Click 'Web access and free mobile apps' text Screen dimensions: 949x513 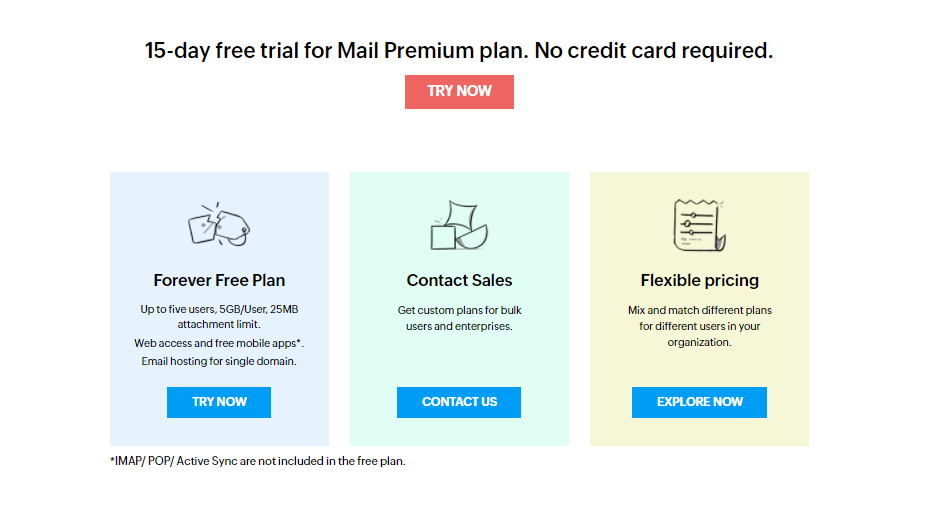(x=219, y=343)
